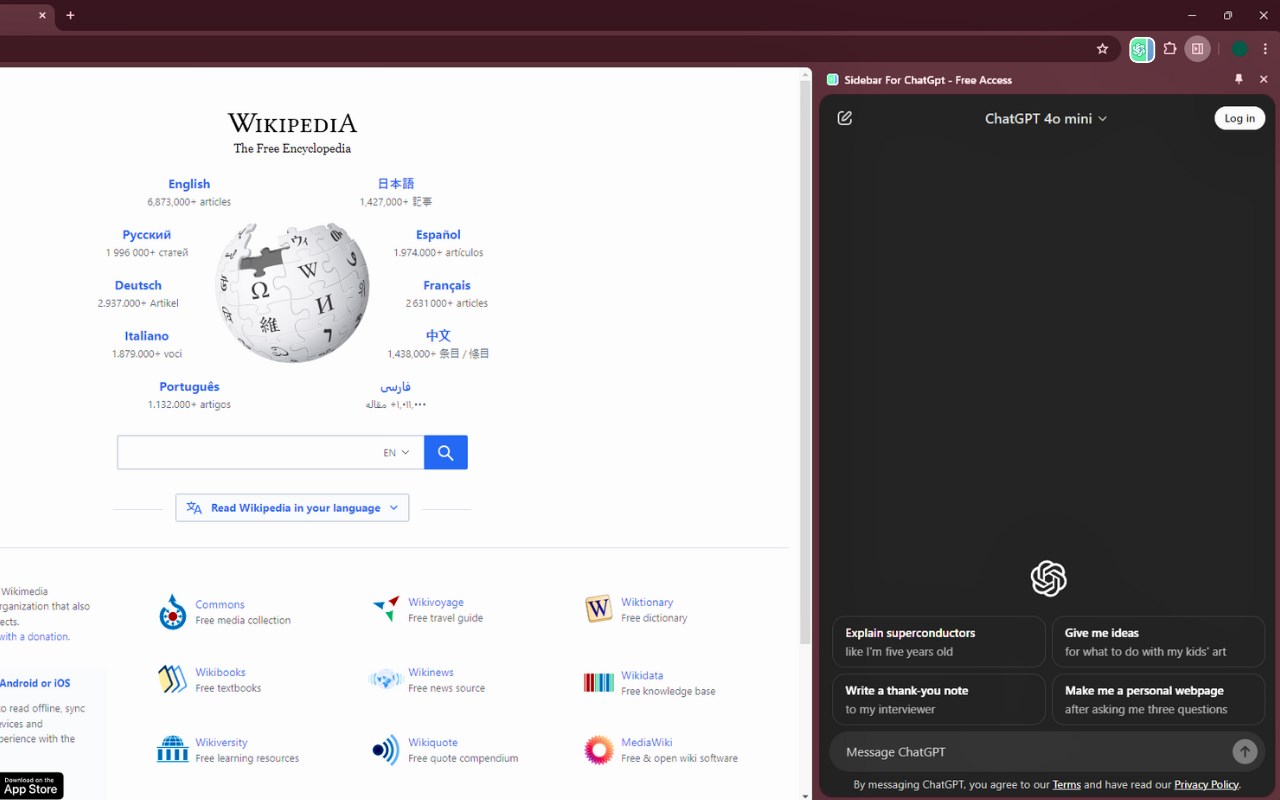Open Italiano Wikipedia link
The image size is (1280, 800).
[147, 336]
